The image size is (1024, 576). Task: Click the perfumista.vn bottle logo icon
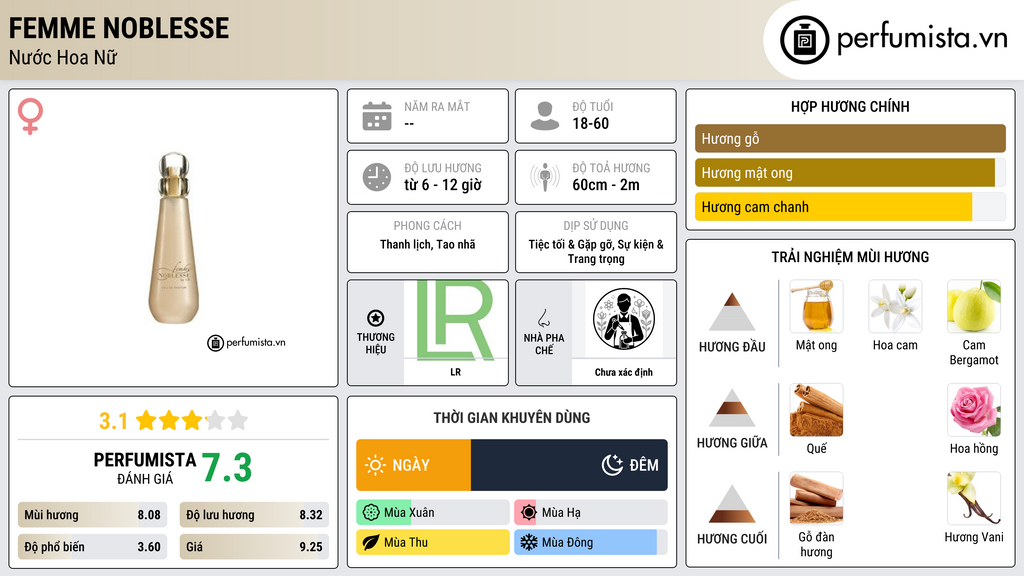point(804,40)
